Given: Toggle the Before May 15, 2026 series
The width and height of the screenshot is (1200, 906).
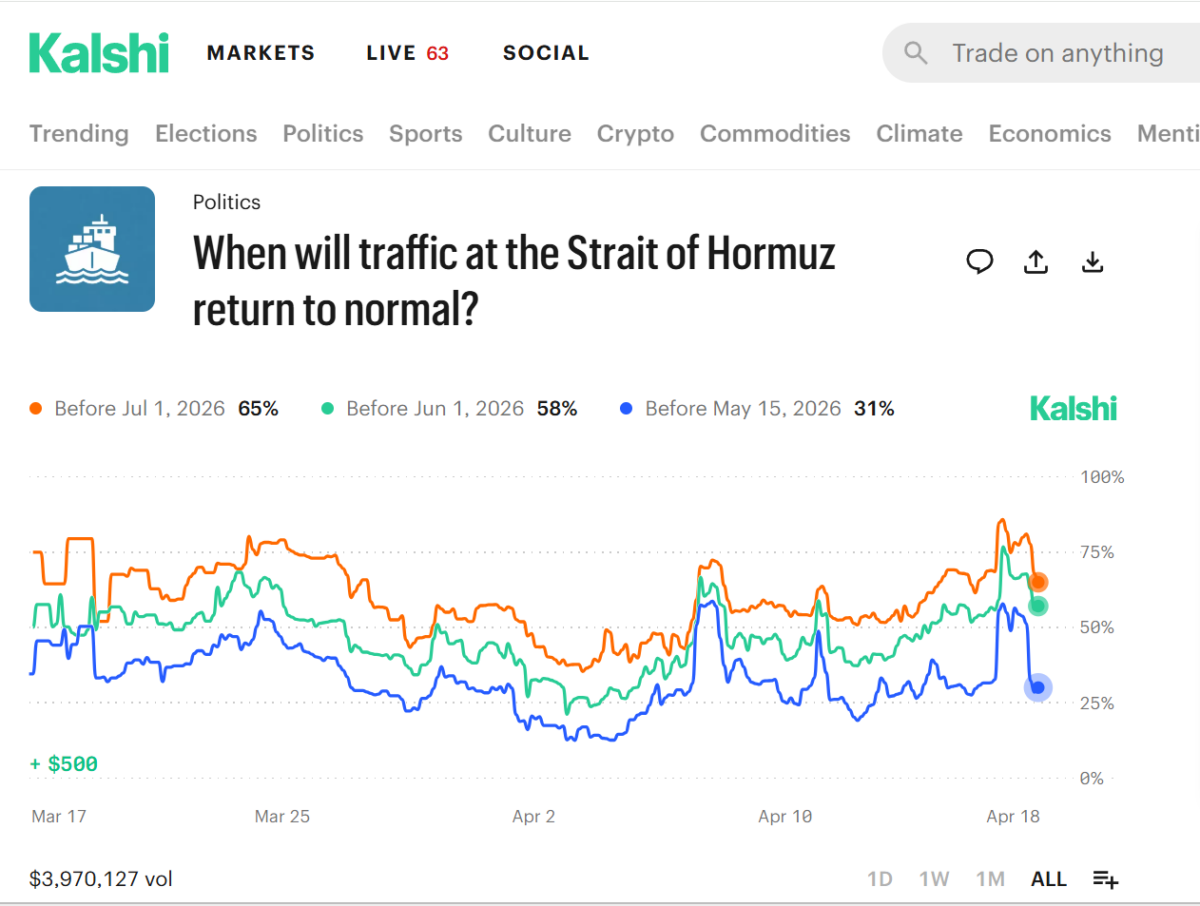Looking at the screenshot, I should pyautogui.click(x=742, y=409).
